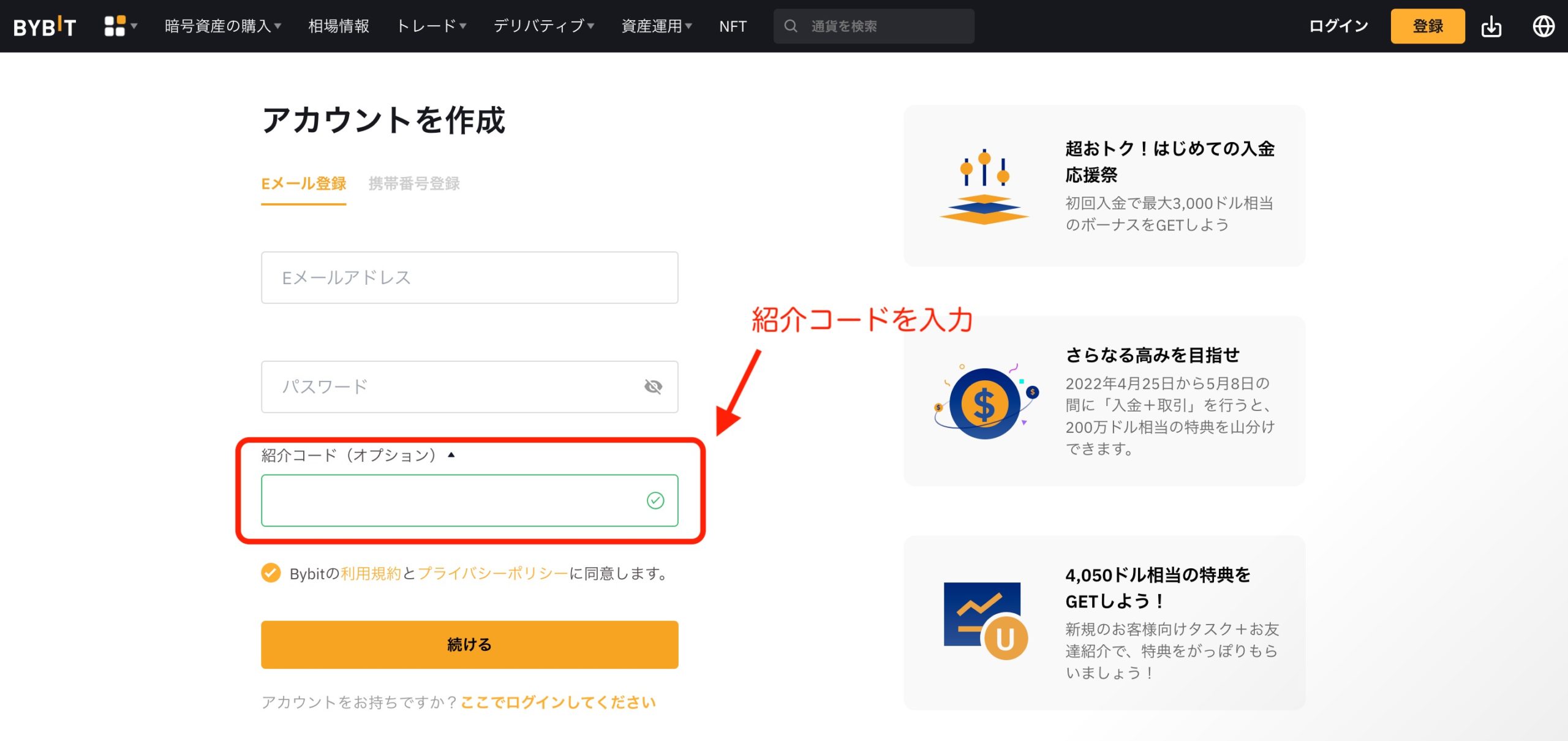This screenshot has width=1568, height=741.
Task: Click 初回入金で最大3,000ドル相当 description
Action: pos(1169,214)
